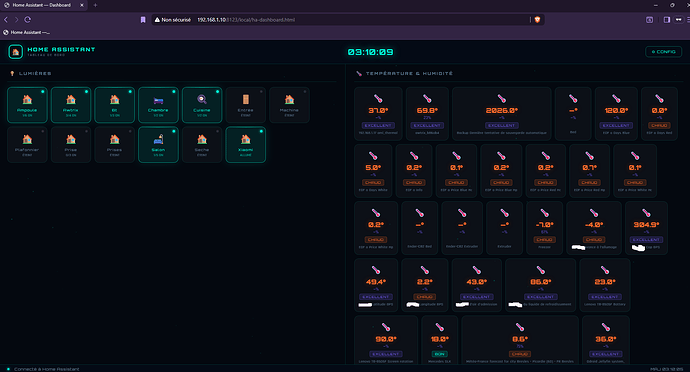The width and height of the screenshot is (690, 372).
Task: Click the EXCELLENT badge under 37.0°
Action: pos(378,125)
